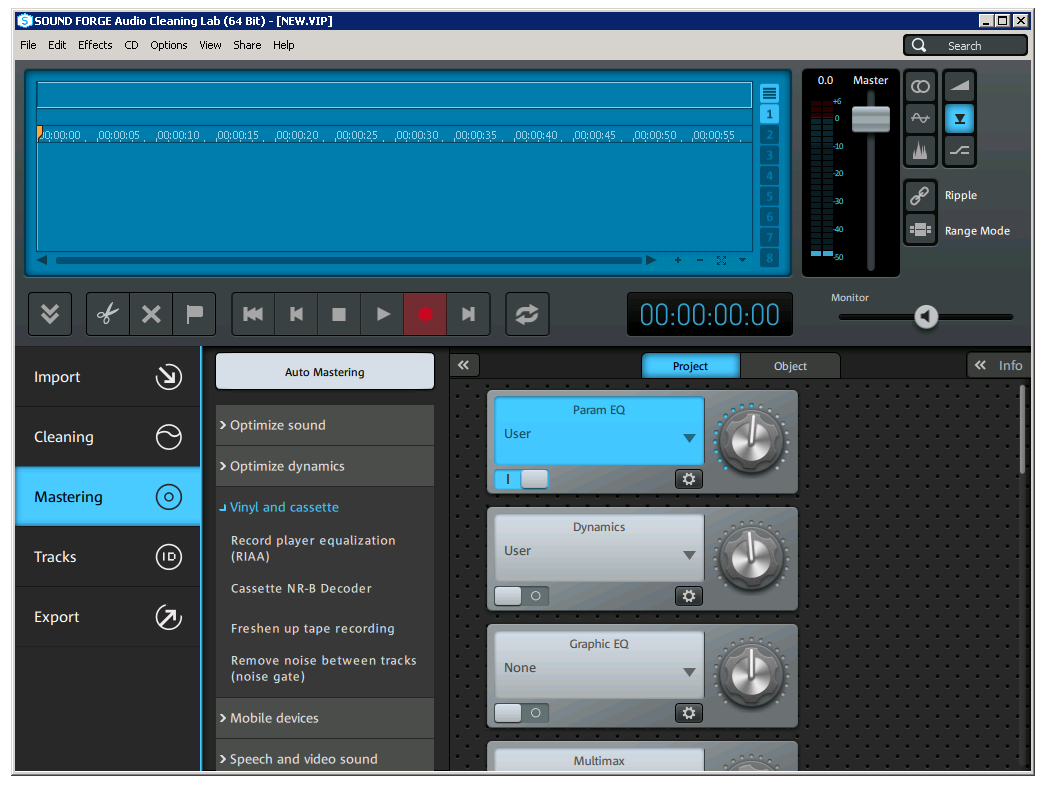
Task: Select track number 3
Action: (769, 155)
